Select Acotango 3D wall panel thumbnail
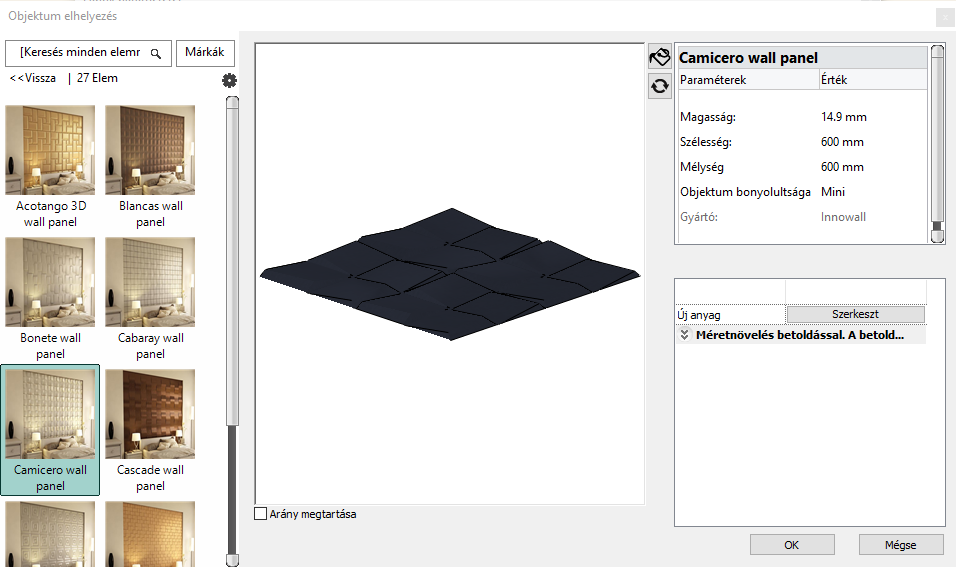 click(x=50, y=150)
